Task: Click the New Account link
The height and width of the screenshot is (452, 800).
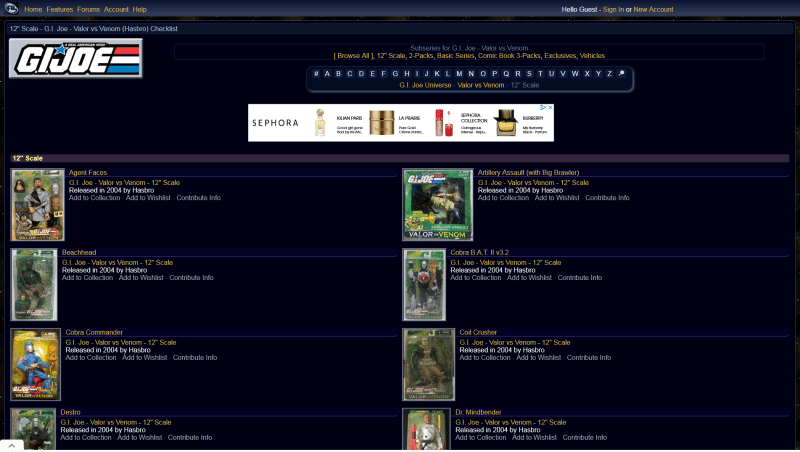Action: point(653,9)
